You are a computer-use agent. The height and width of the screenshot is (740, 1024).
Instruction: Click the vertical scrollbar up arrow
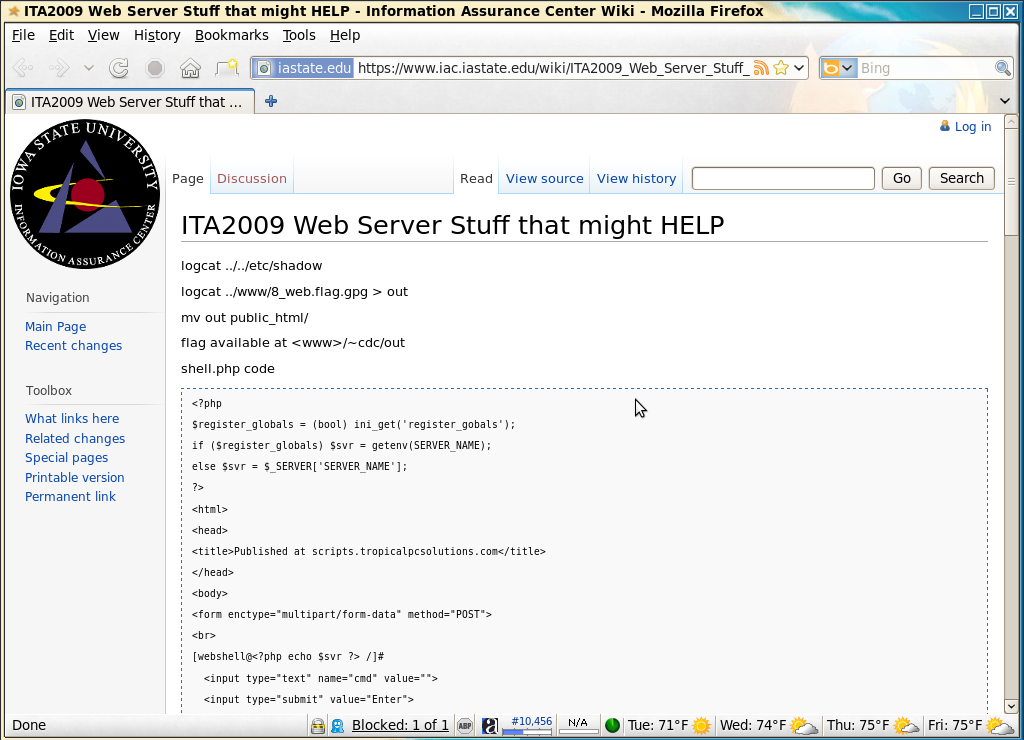click(x=1011, y=121)
